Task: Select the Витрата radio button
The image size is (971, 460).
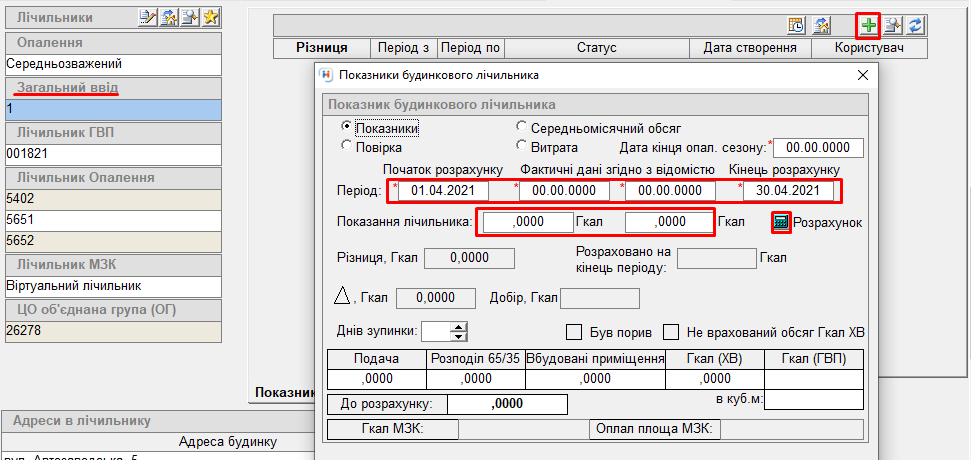Action: (x=522, y=146)
